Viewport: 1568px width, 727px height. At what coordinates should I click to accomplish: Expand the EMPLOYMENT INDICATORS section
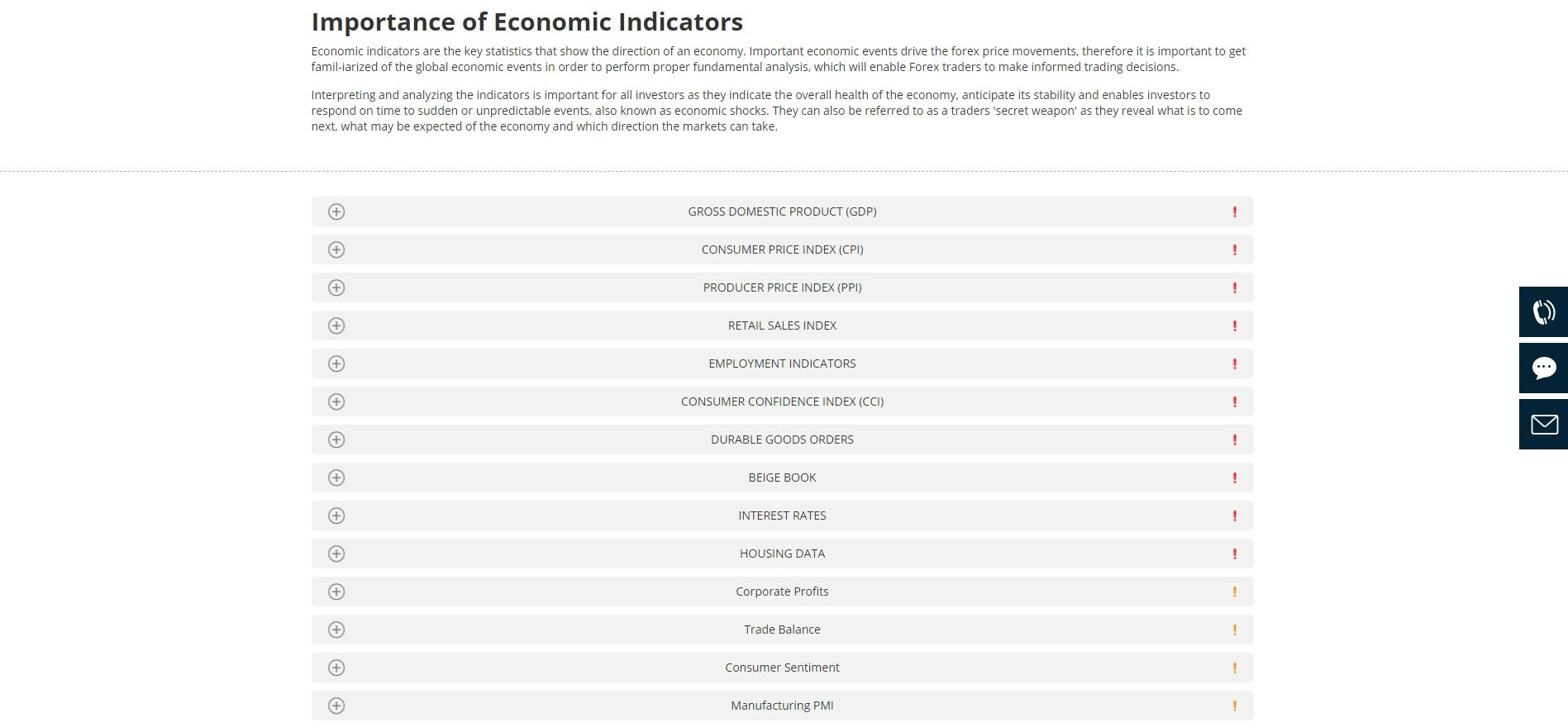click(782, 363)
